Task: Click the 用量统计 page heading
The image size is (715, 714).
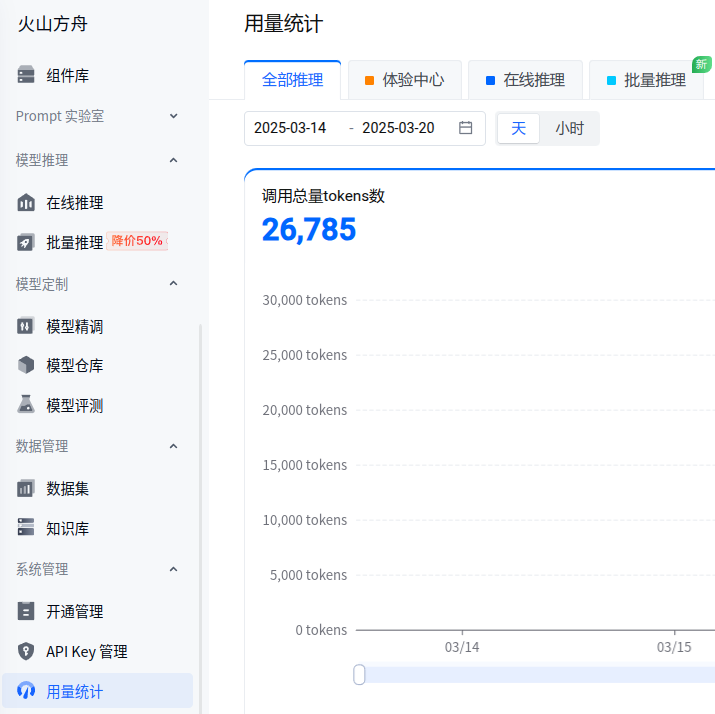Action: coord(284,24)
